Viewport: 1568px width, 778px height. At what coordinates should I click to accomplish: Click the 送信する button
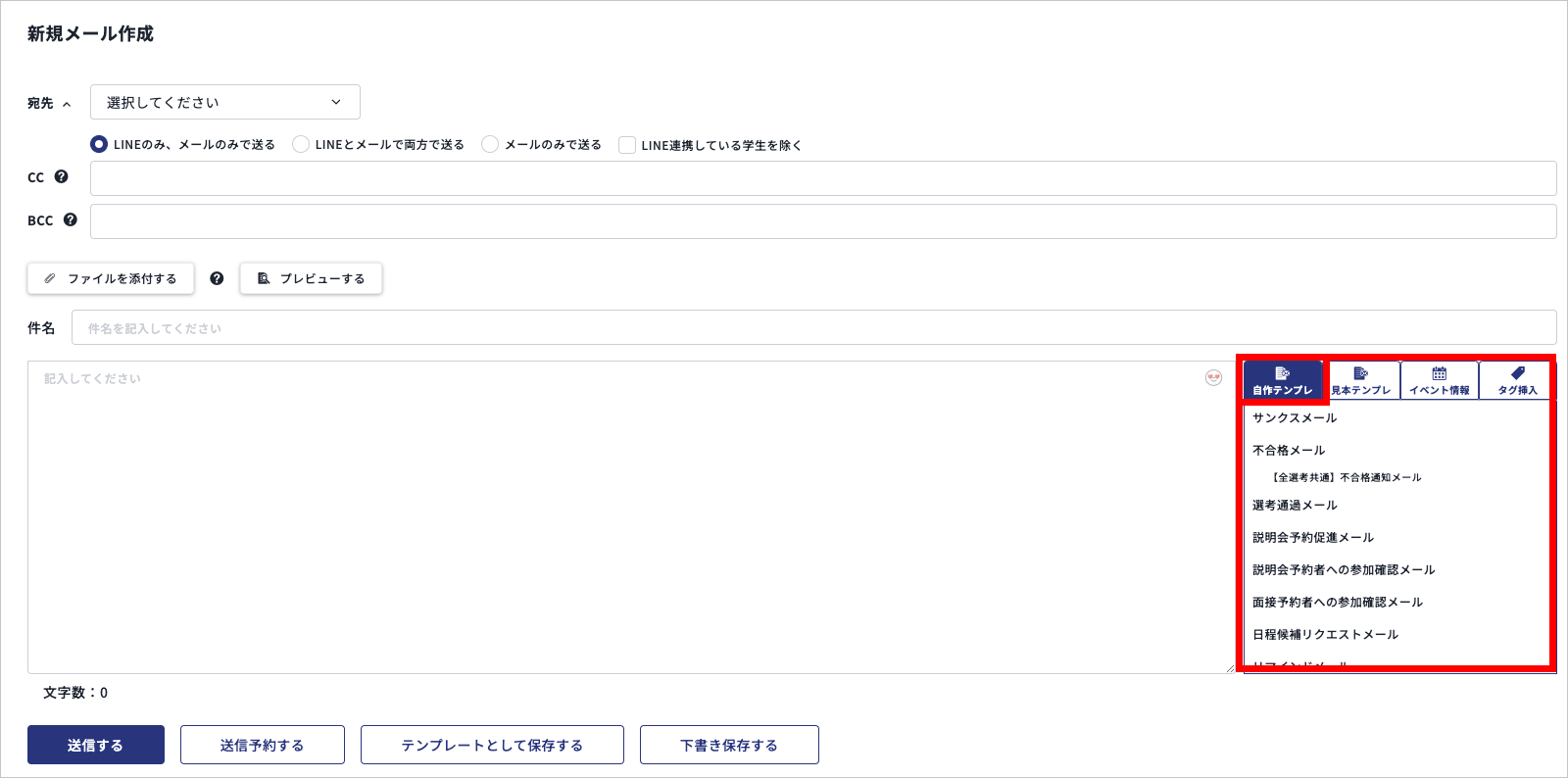(x=96, y=745)
